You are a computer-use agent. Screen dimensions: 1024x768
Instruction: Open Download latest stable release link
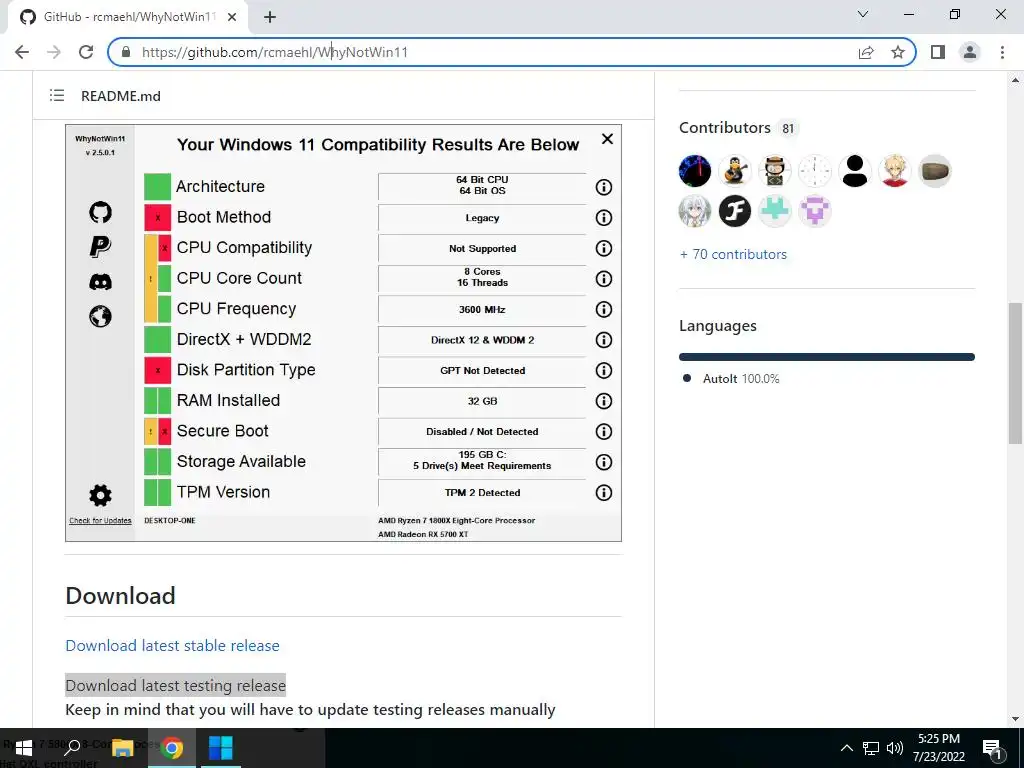click(172, 645)
